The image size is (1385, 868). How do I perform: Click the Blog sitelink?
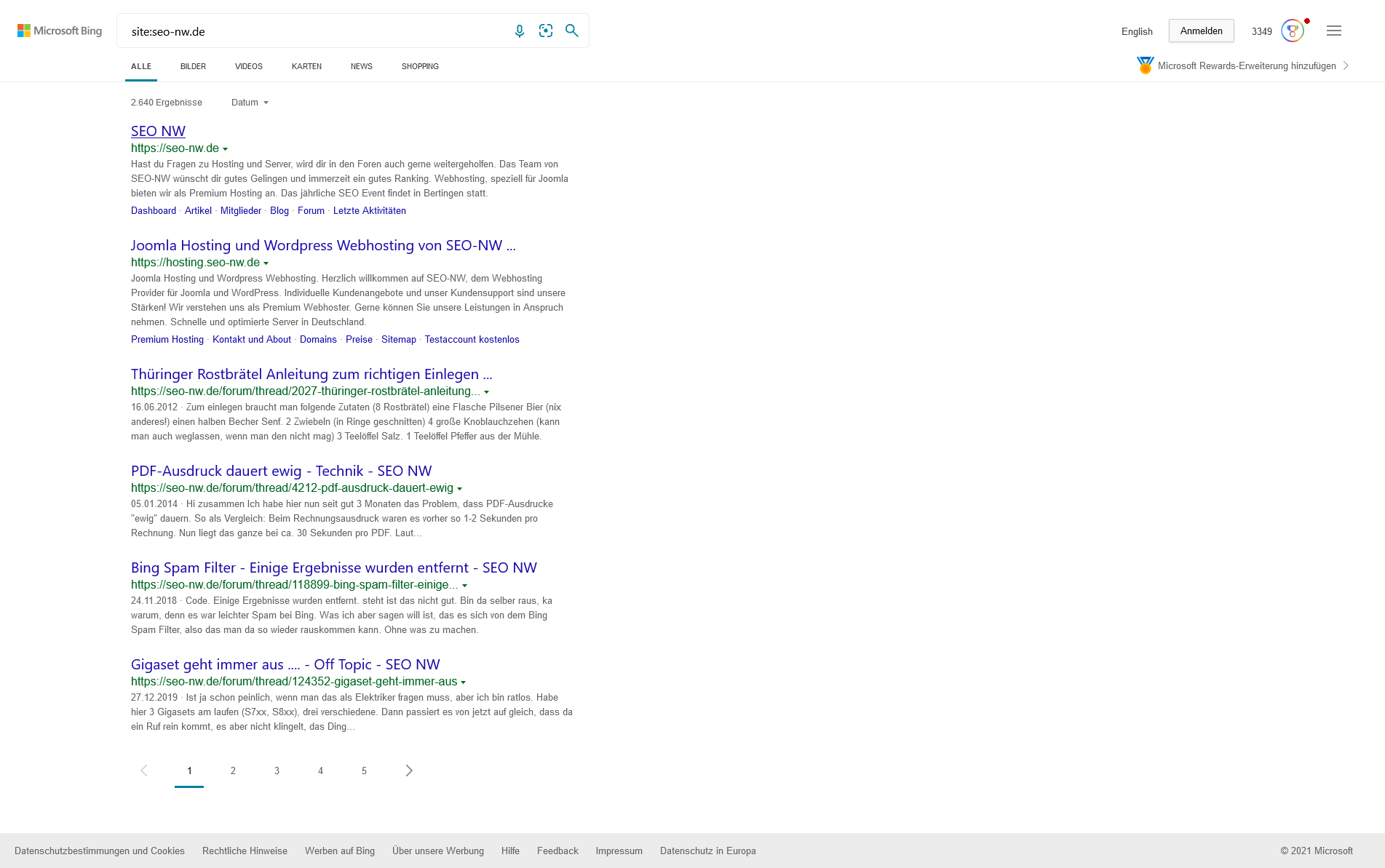click(x=279, y=210)
